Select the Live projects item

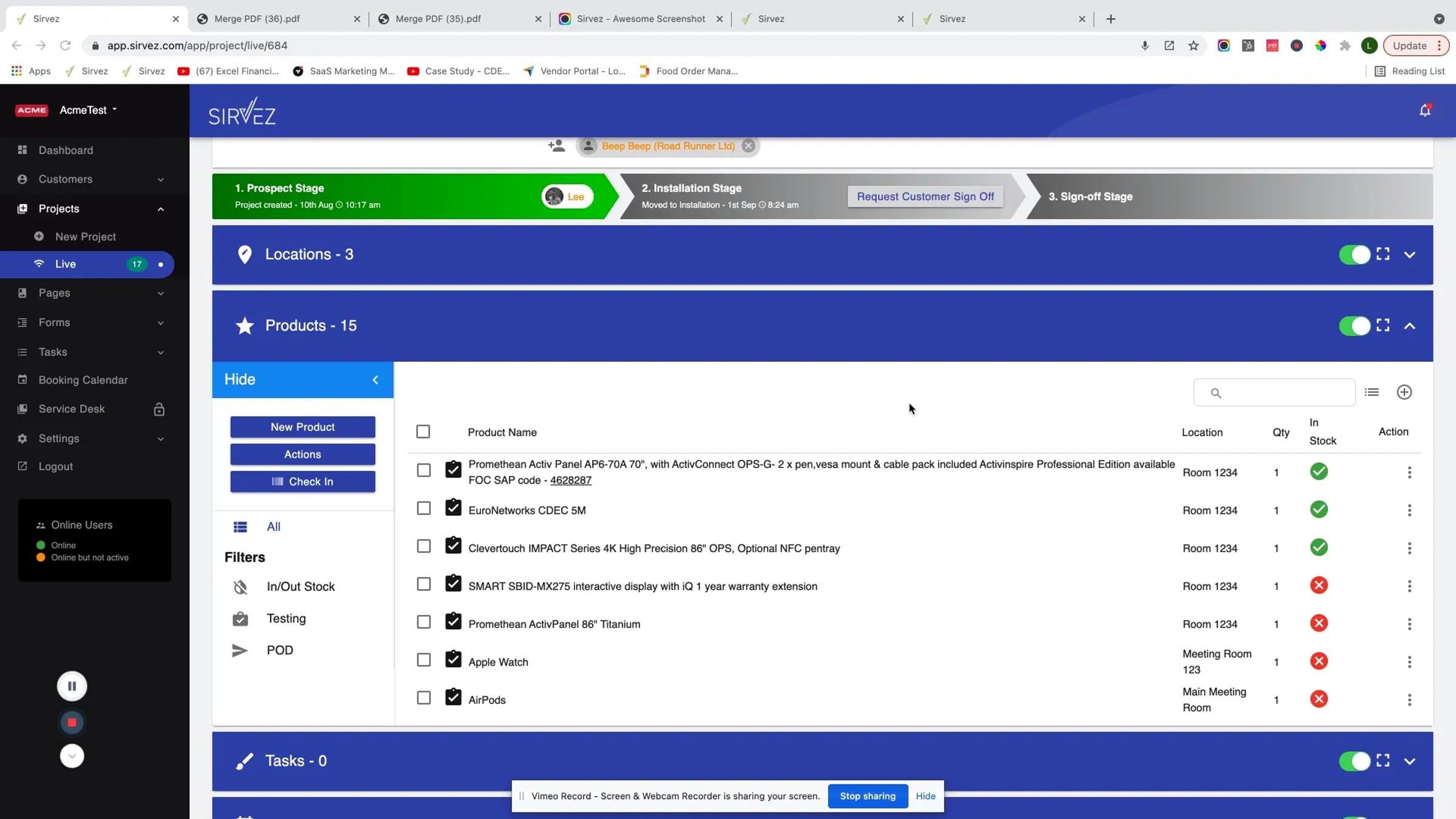click(x=87, y=264)
